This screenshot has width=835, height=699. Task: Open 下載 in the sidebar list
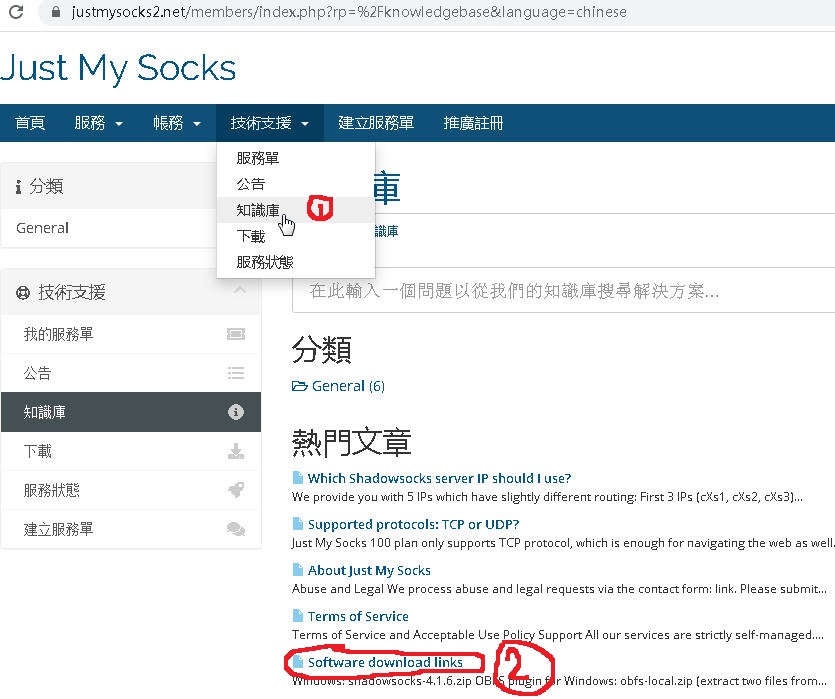(131, 451)
